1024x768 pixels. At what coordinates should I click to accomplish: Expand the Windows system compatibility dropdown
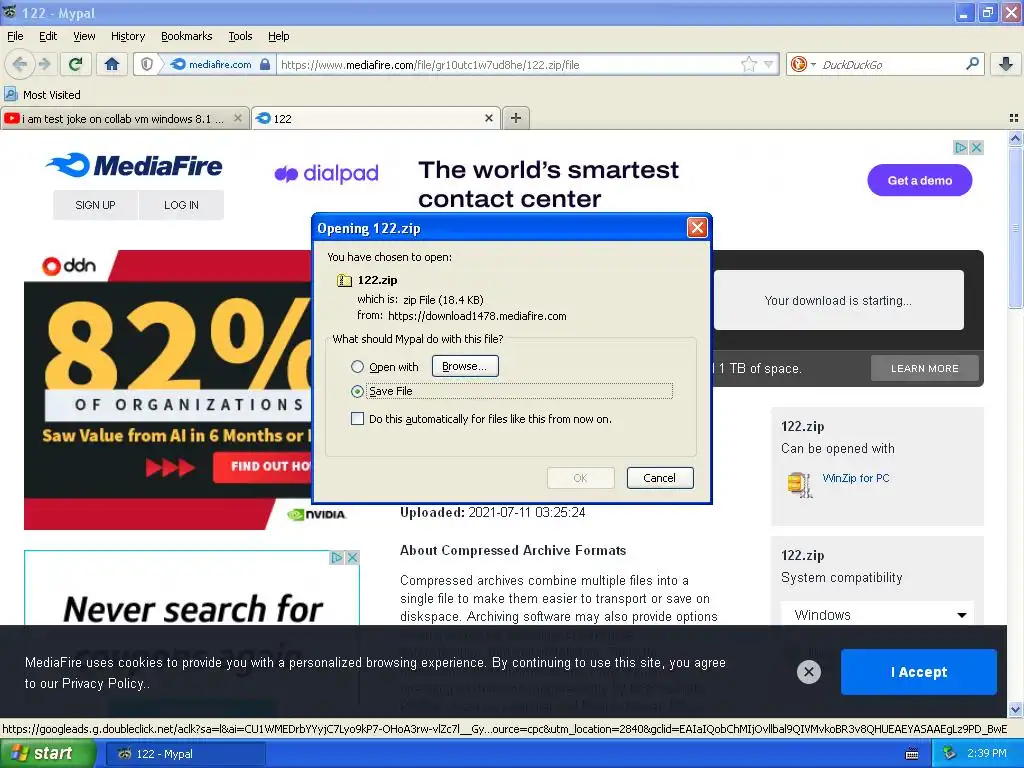click(x=877, y=615)
